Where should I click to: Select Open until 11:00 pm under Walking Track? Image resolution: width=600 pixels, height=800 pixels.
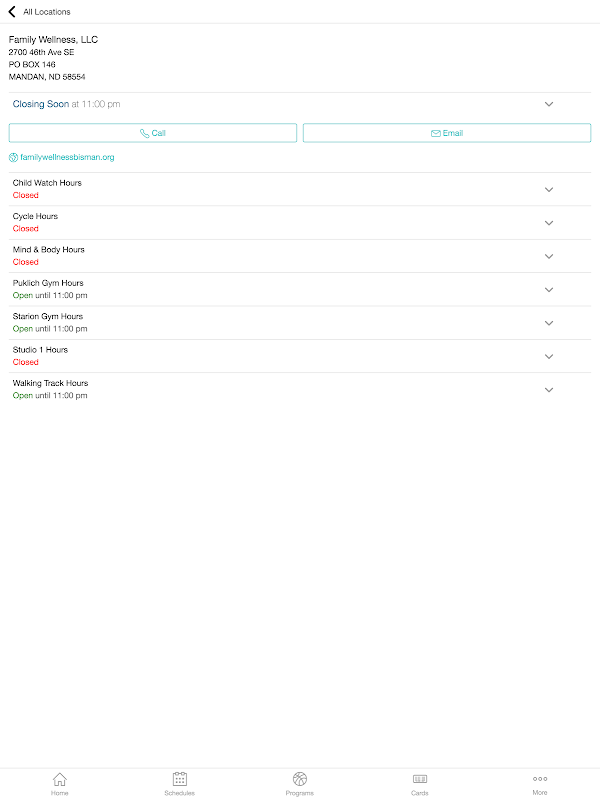pyautogui.click(x=50, y=395)
